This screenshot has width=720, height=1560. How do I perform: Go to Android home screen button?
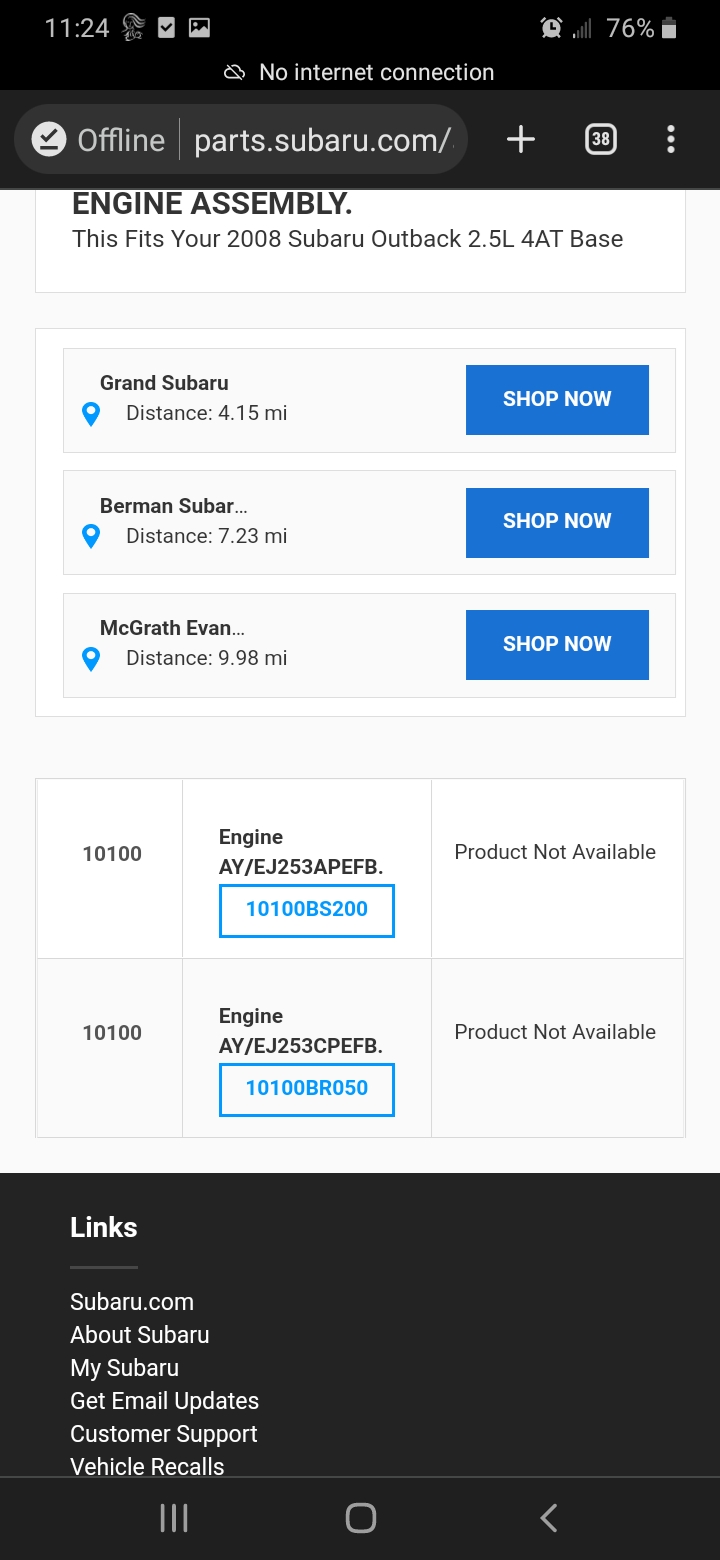(x=360, y=1518)
